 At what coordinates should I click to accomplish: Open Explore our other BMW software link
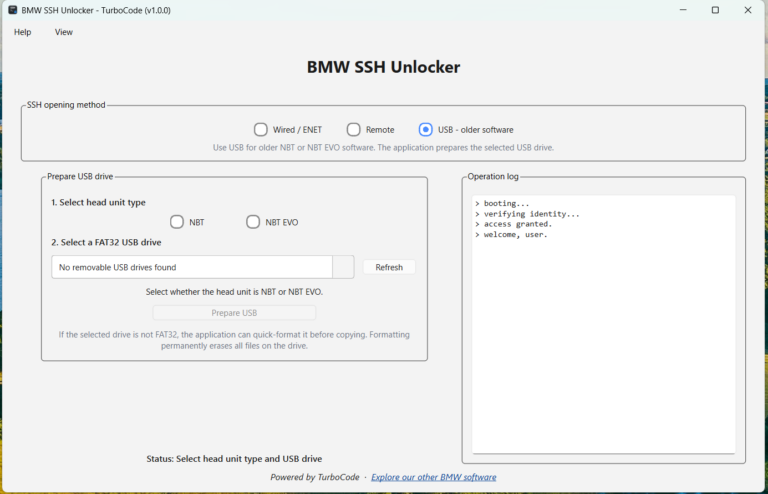pyautogui.click(x=433, y=477)
